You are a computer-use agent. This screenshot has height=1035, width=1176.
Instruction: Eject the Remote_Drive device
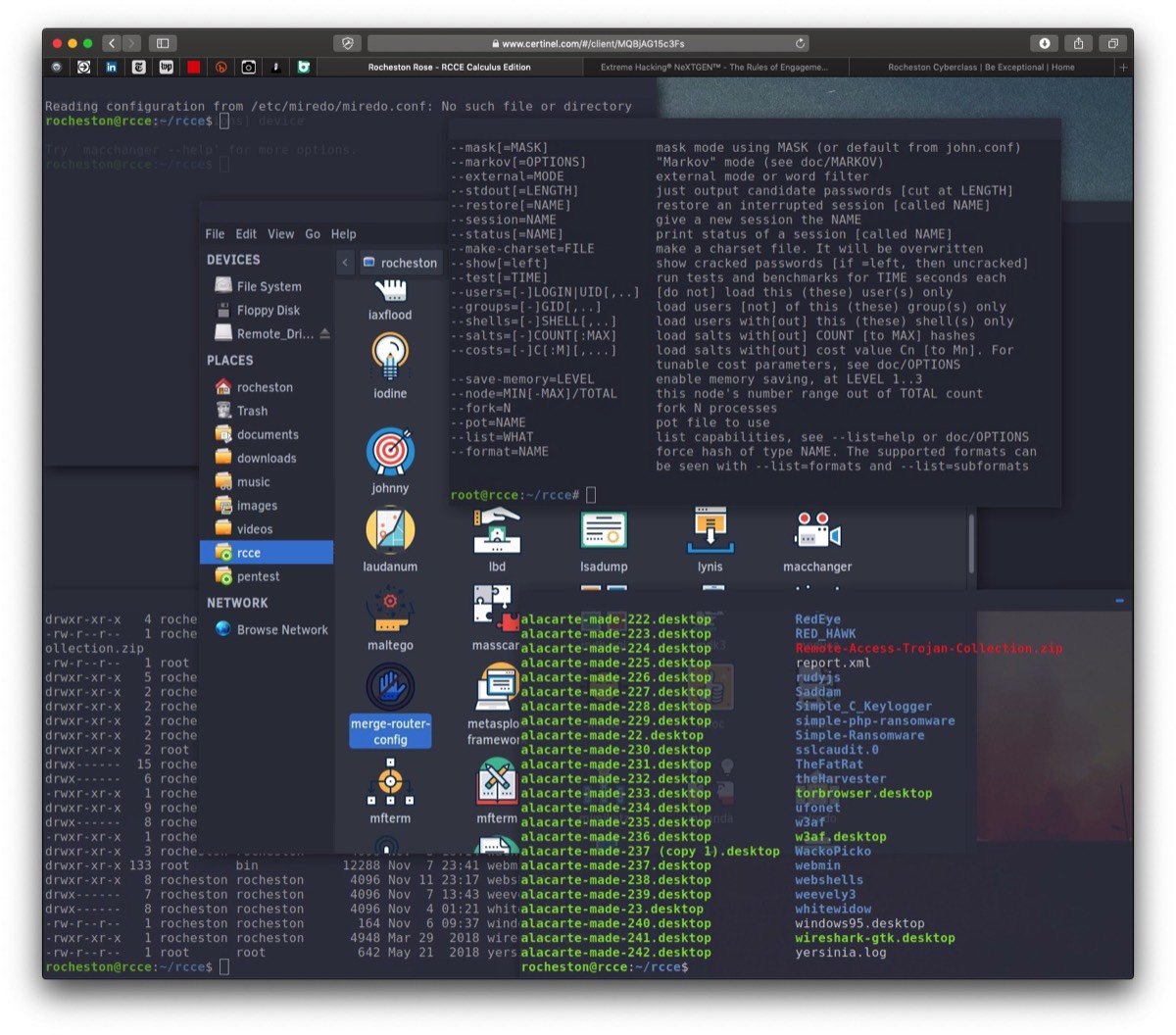click(324, 334)
